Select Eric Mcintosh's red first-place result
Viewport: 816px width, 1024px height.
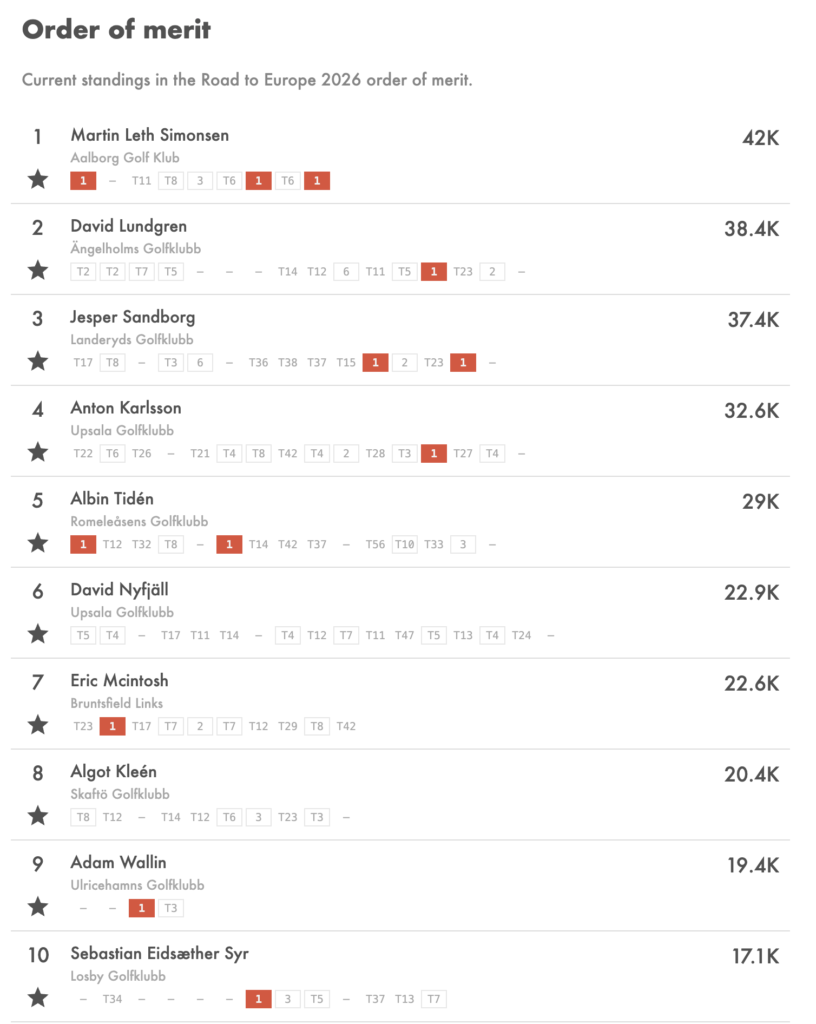112,726
